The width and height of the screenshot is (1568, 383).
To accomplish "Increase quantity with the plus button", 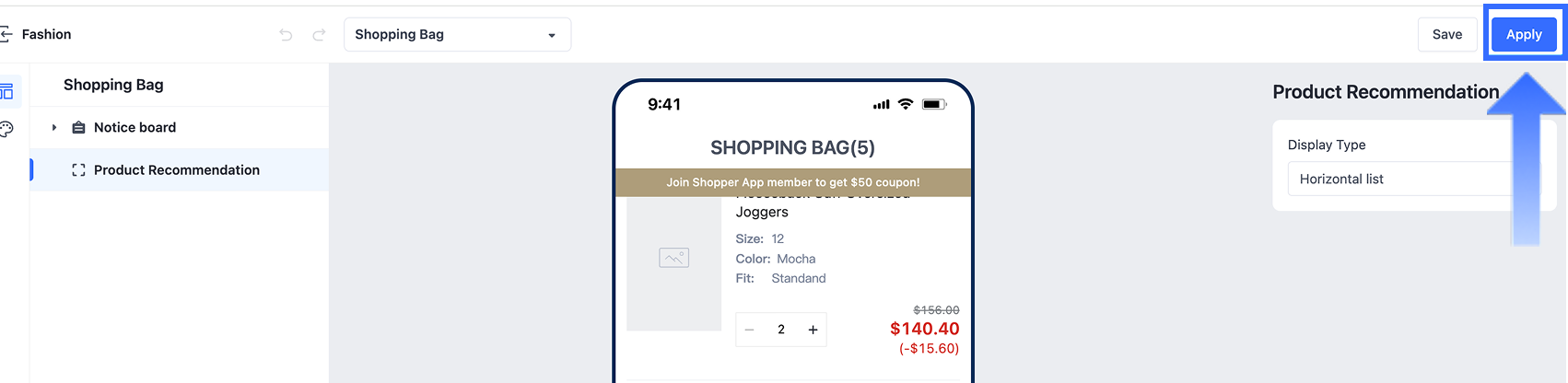I will [x=813, y=330].
